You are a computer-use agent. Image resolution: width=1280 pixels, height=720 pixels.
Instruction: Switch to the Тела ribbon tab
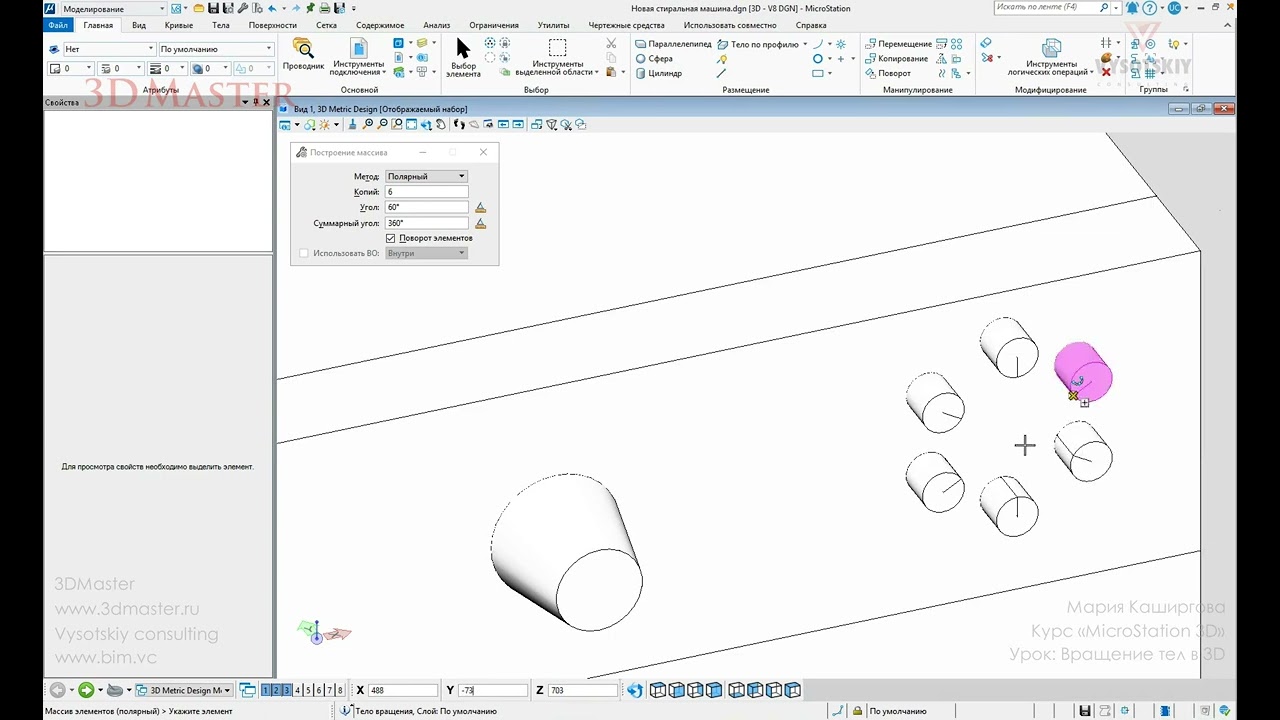pyautogui.click(x=221, y=25)
